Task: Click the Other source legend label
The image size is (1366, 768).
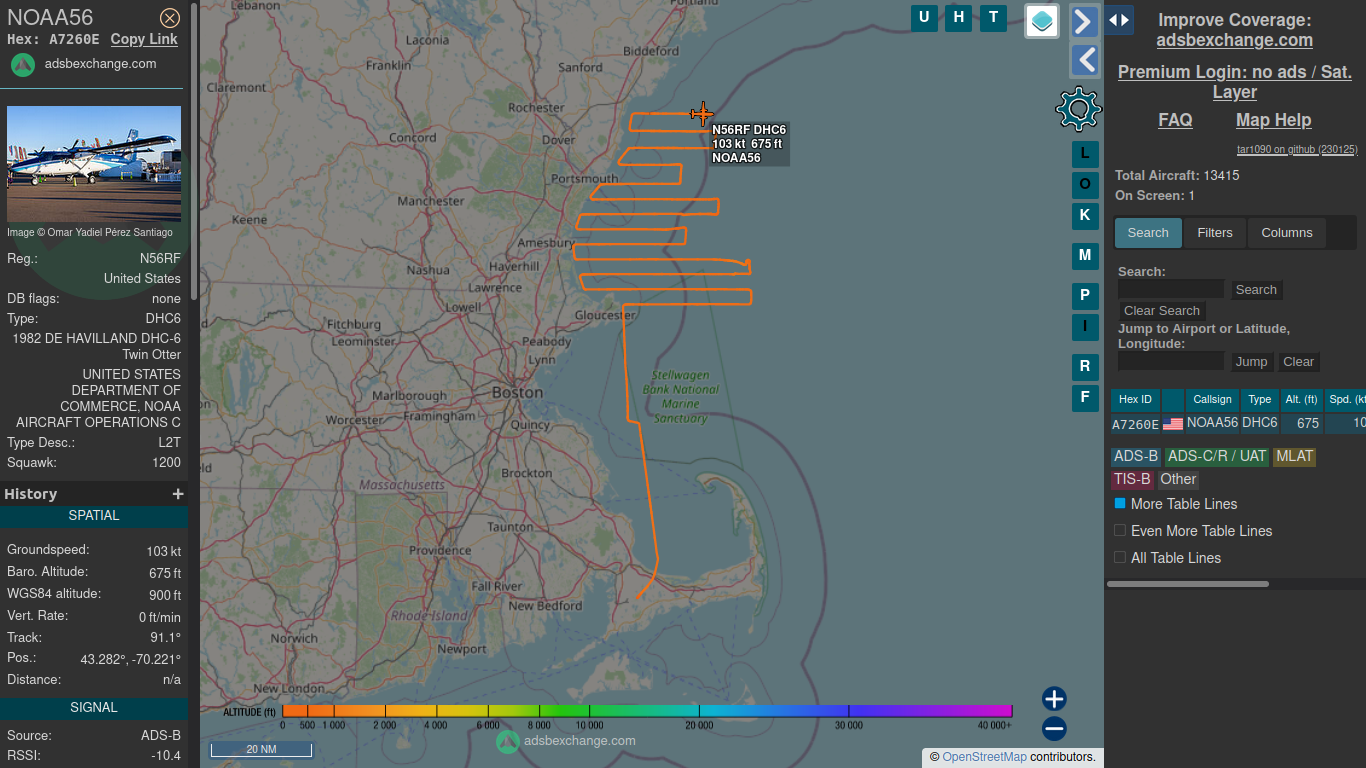Action: [x=1178, y=479]
